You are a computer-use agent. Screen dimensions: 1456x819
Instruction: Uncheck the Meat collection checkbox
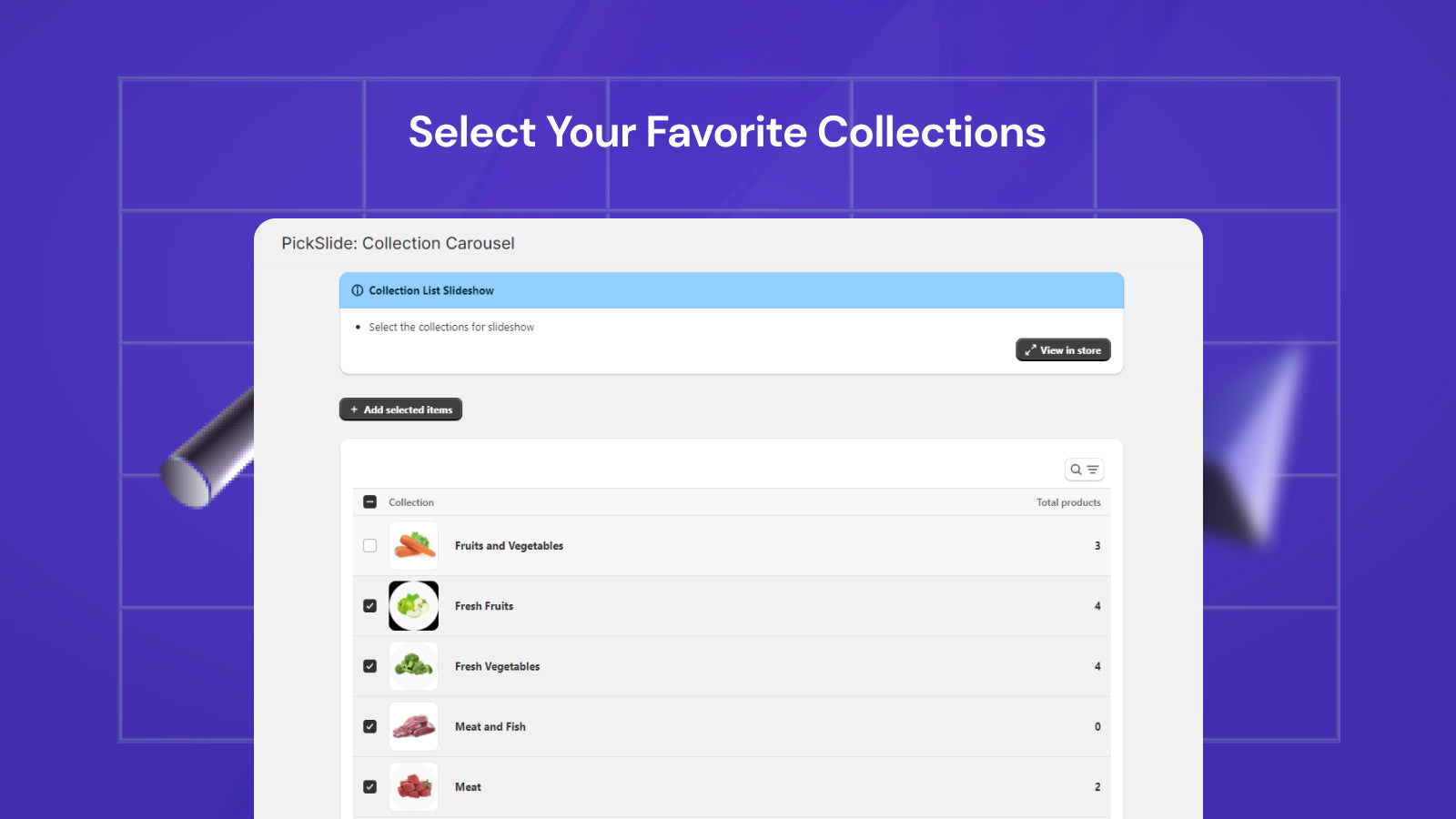(x=370, y=786)
